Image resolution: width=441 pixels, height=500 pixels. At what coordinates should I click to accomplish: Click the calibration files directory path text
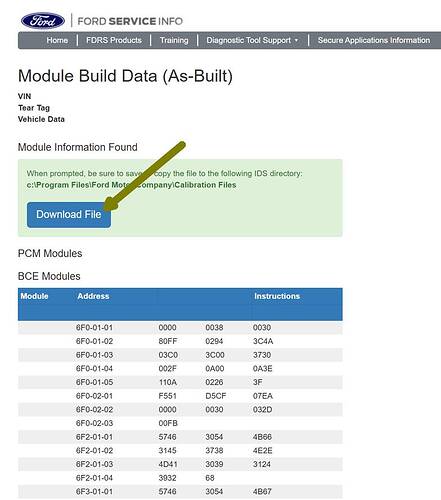(131, 185)
